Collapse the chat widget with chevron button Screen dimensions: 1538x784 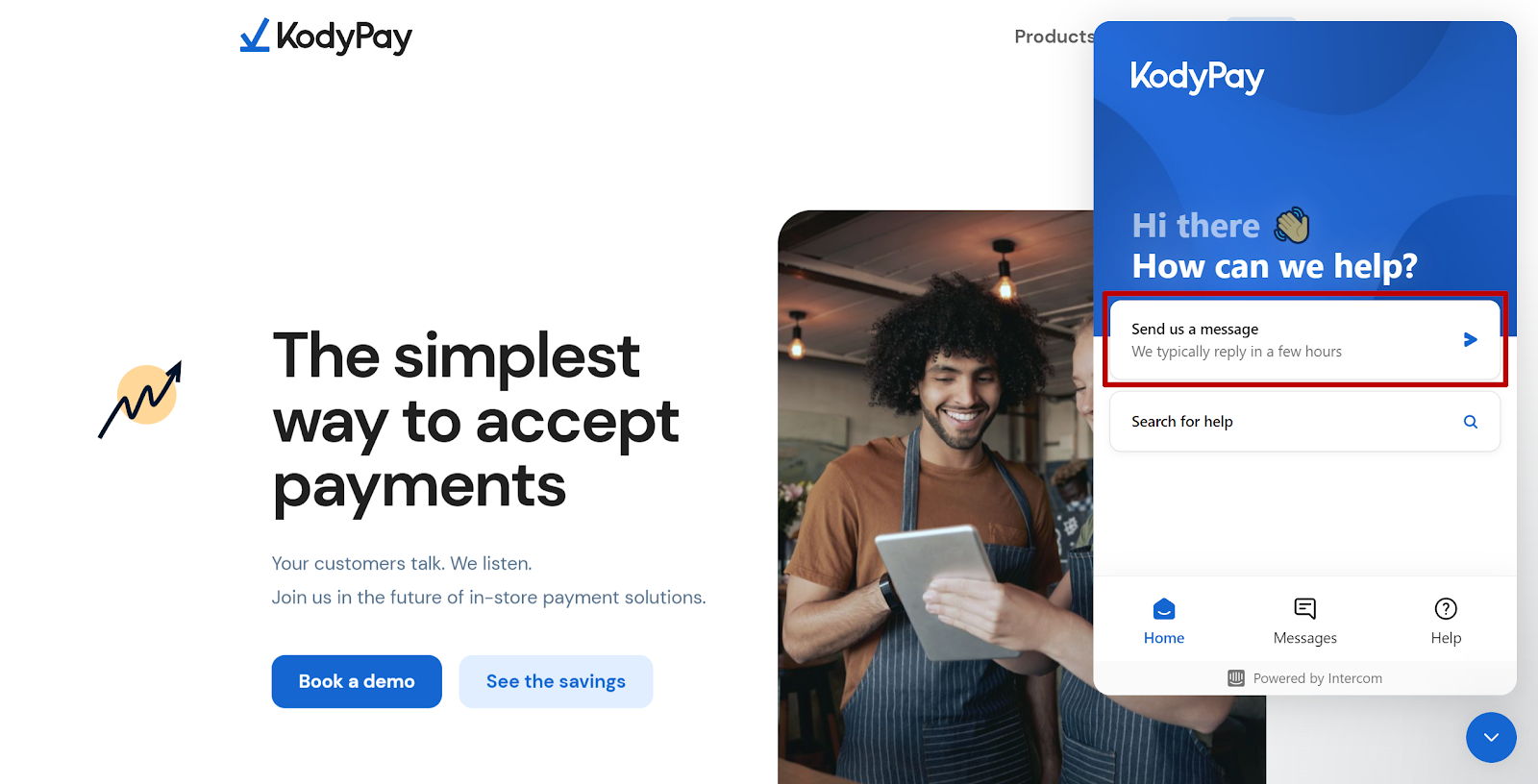[x=1491, y=737]
